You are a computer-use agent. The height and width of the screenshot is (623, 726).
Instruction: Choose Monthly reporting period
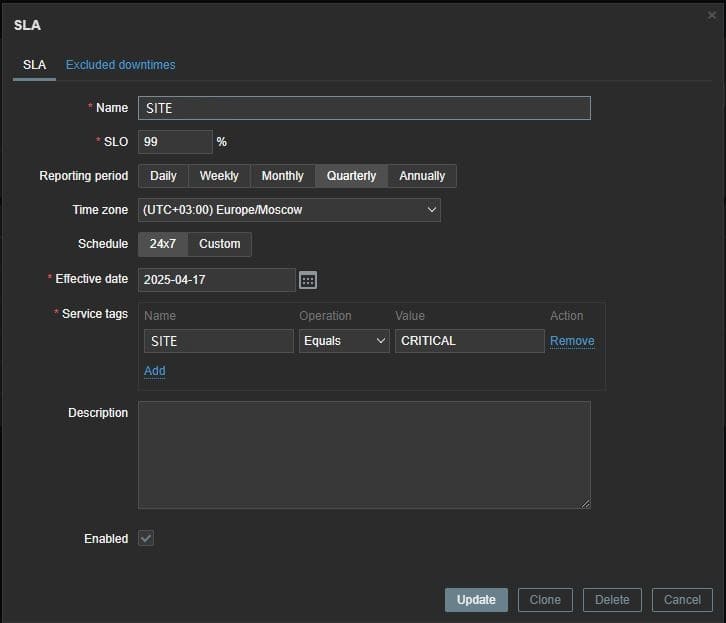(x=282, y=176)
